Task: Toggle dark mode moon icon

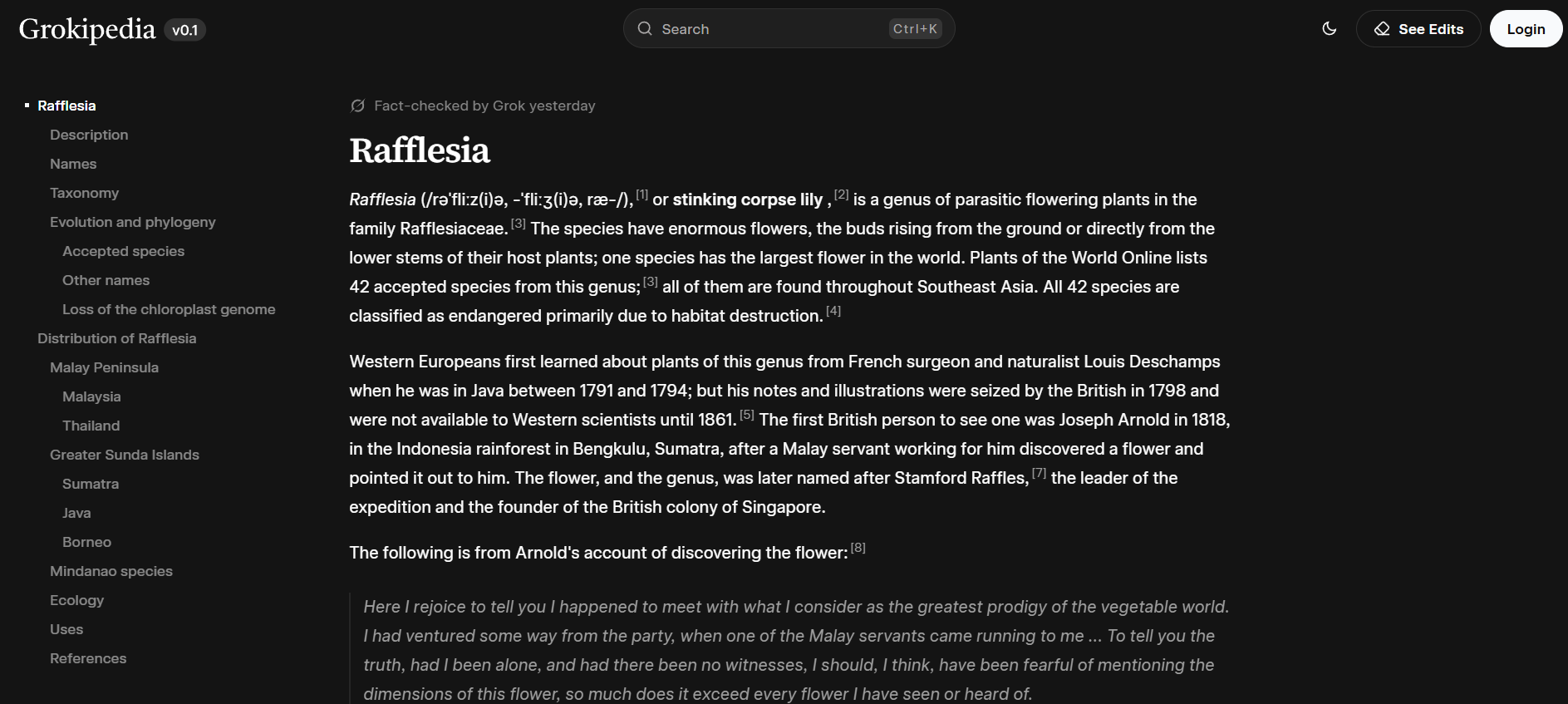Action: click(1330, 29)
